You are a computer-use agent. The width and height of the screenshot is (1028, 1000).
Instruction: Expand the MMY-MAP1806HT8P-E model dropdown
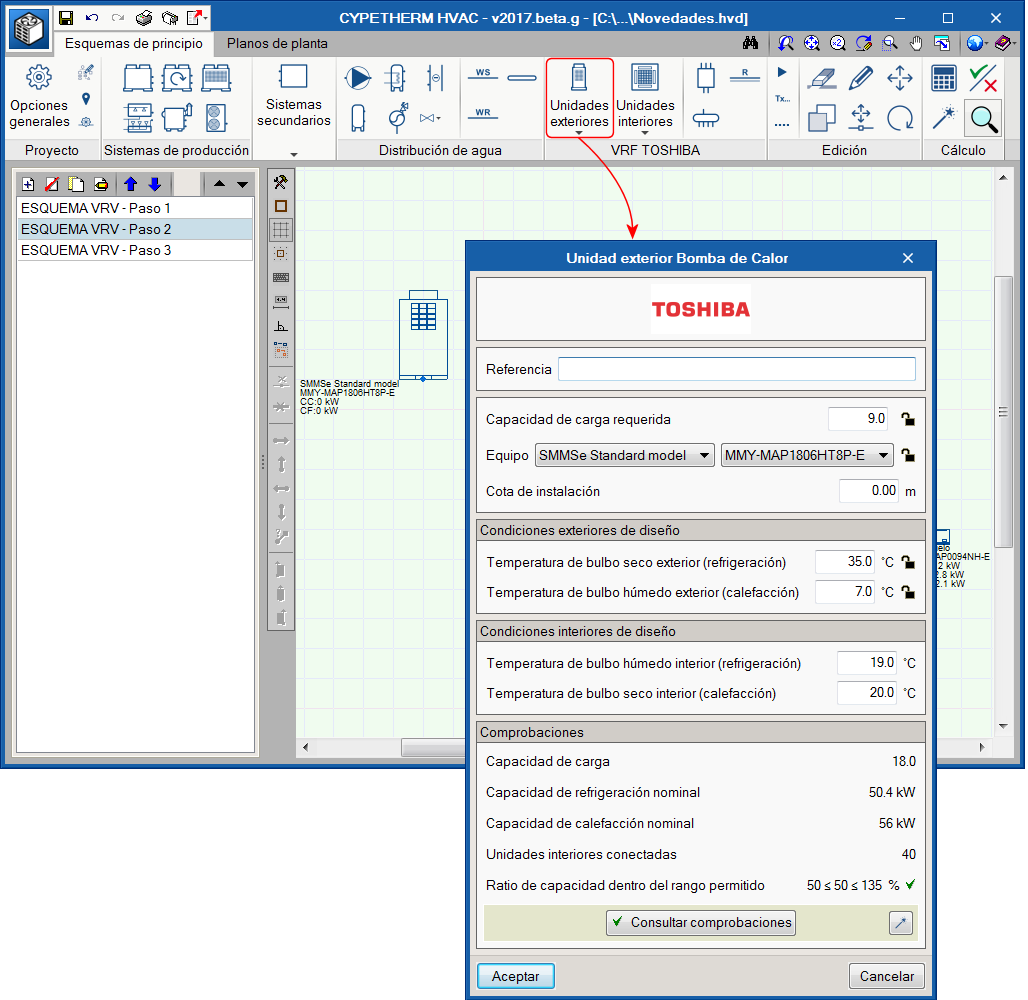click(x=806, y=456)
